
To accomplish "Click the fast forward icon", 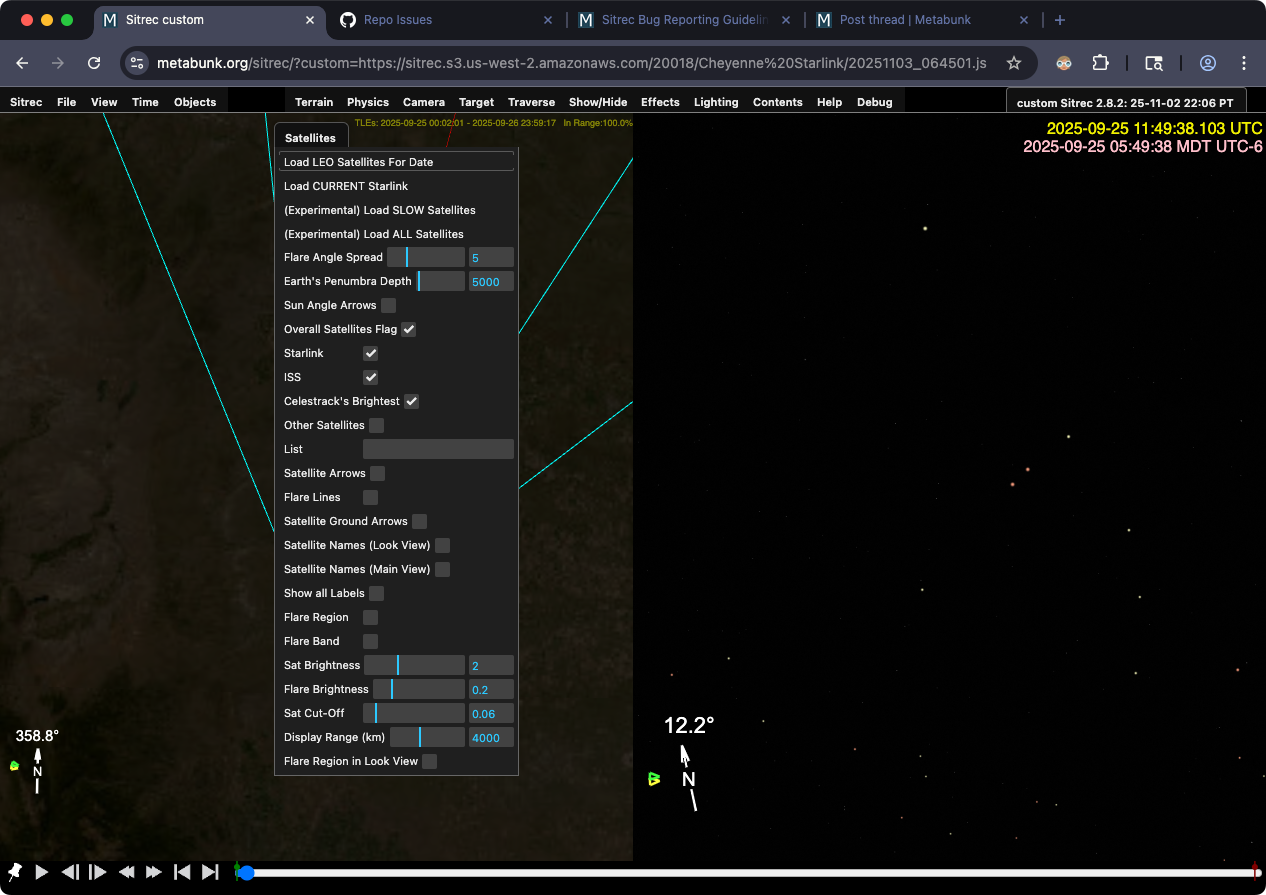I will point(154,872).
